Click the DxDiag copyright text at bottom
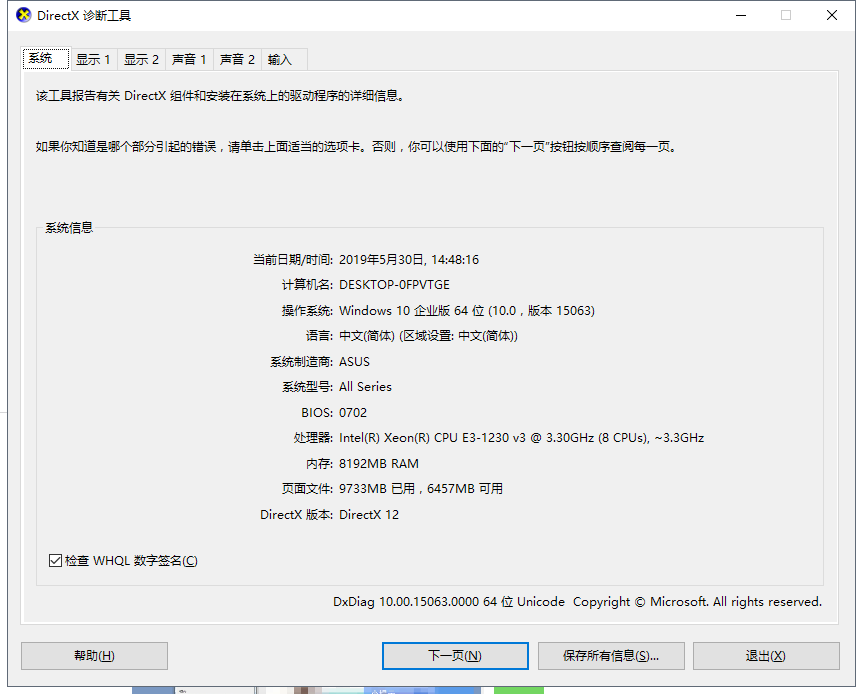Image resolution: width=863 pixels, height=694 pixels. tap(577, 602)
